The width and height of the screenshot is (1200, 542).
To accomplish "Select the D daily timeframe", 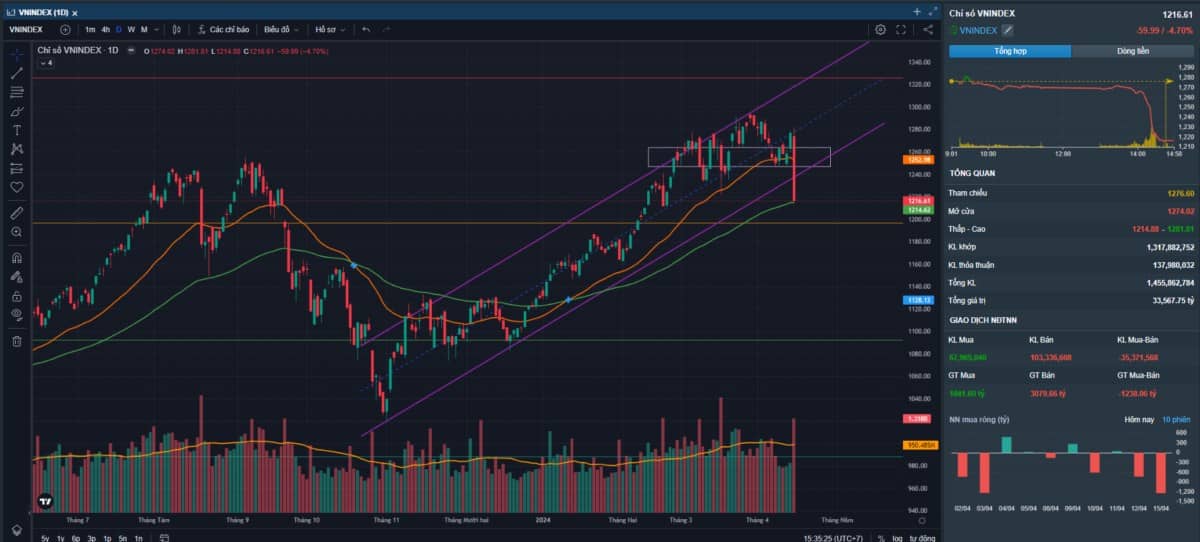I will pos(118,30).
